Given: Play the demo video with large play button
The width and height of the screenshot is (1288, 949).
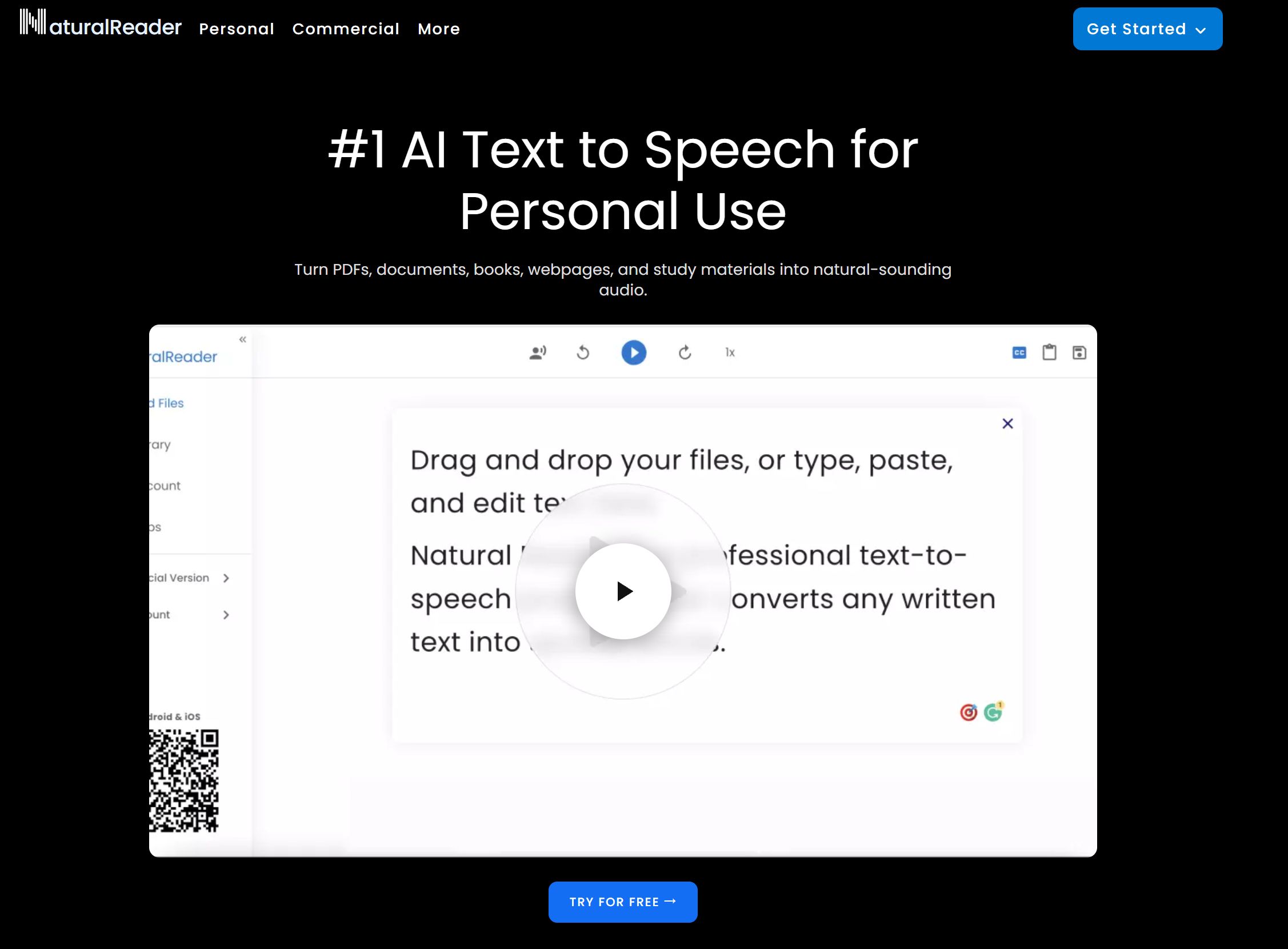Looking at the screenshot, I should tap(623, 591).
